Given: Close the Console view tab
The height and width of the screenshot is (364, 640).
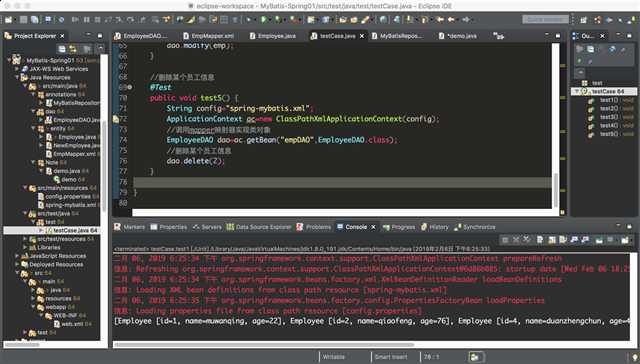Looking at the screenshot, I should pos(373,227).
